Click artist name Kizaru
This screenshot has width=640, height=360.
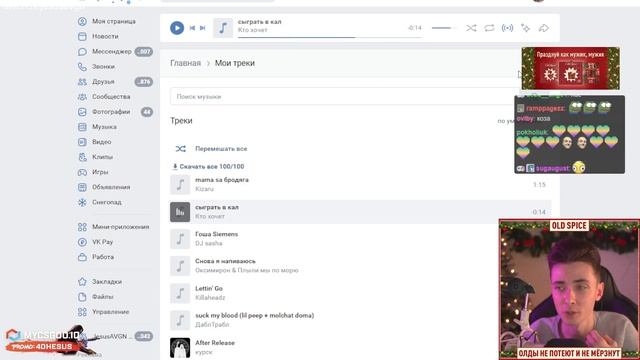[x=204, y=189]
